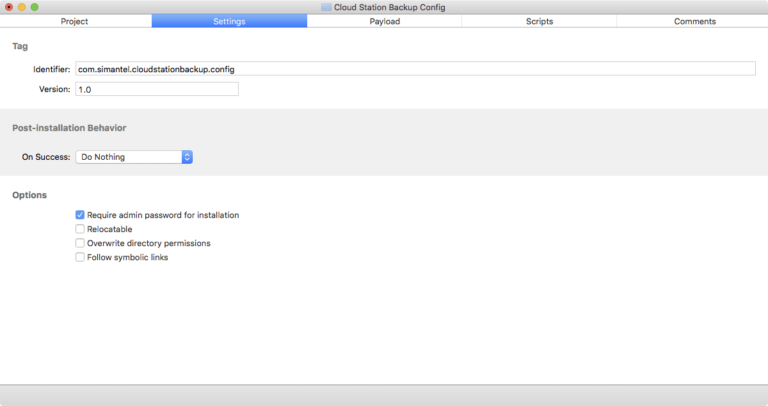
Task: Click the Post-installation Behavior heading
Action: coord(69,128)
